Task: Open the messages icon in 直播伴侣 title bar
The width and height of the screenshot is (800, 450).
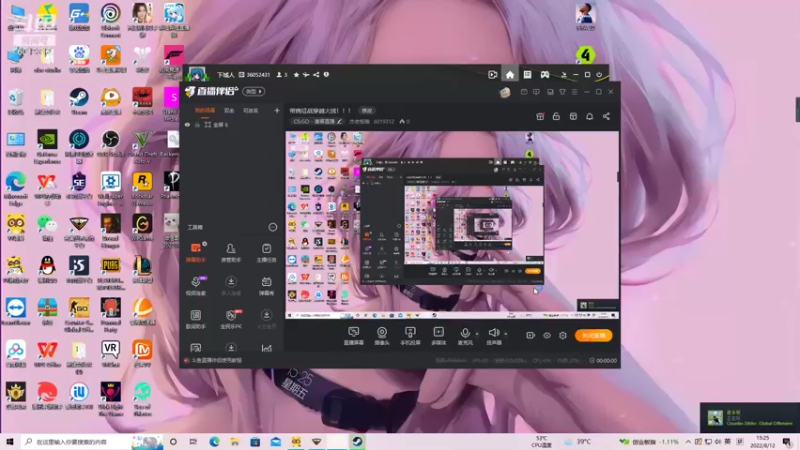Action: point(524,92)
